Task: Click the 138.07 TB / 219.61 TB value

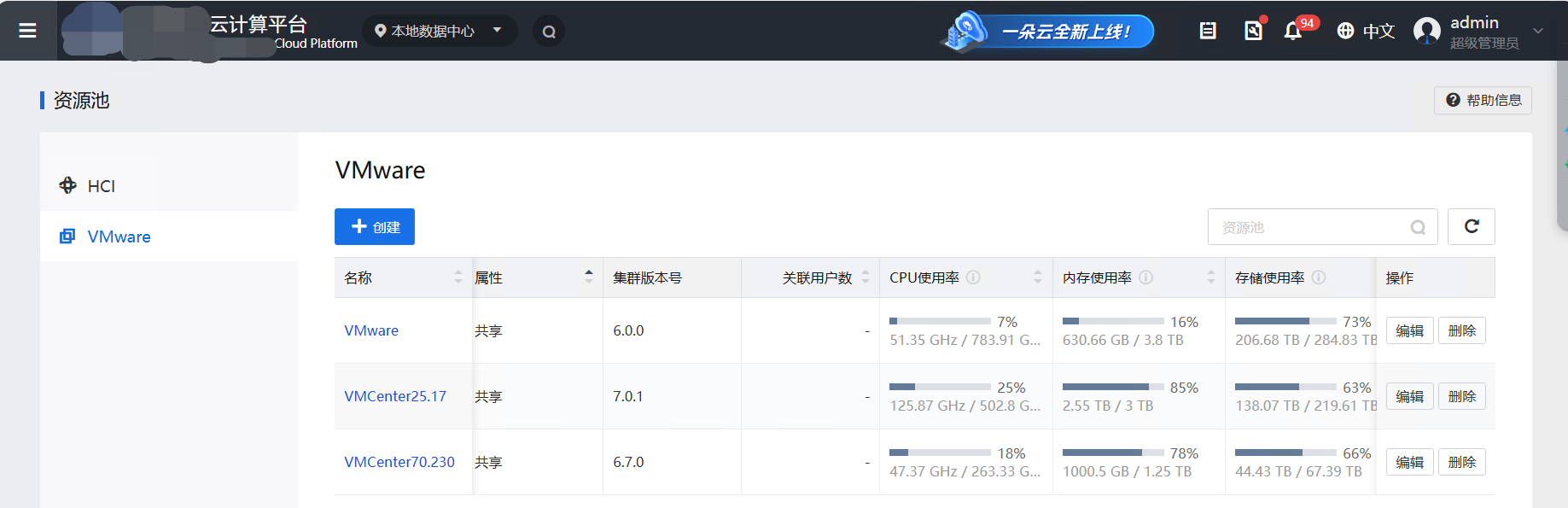Action: tap(1306, 406)
